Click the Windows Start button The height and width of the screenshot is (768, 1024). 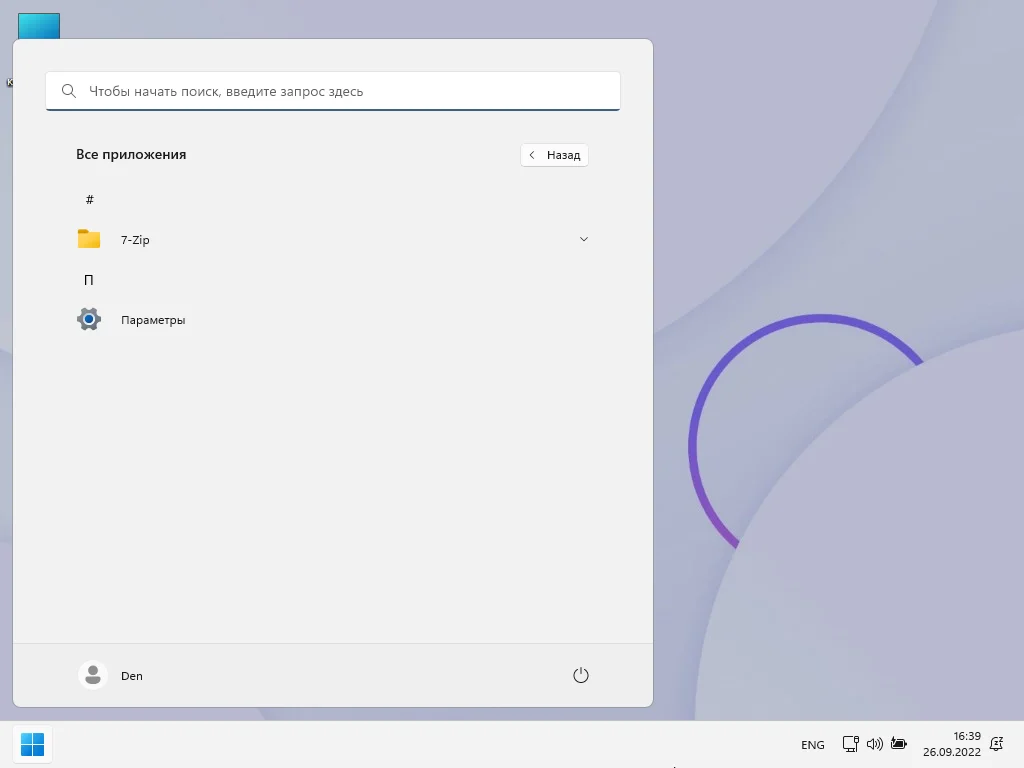point(32,744)
